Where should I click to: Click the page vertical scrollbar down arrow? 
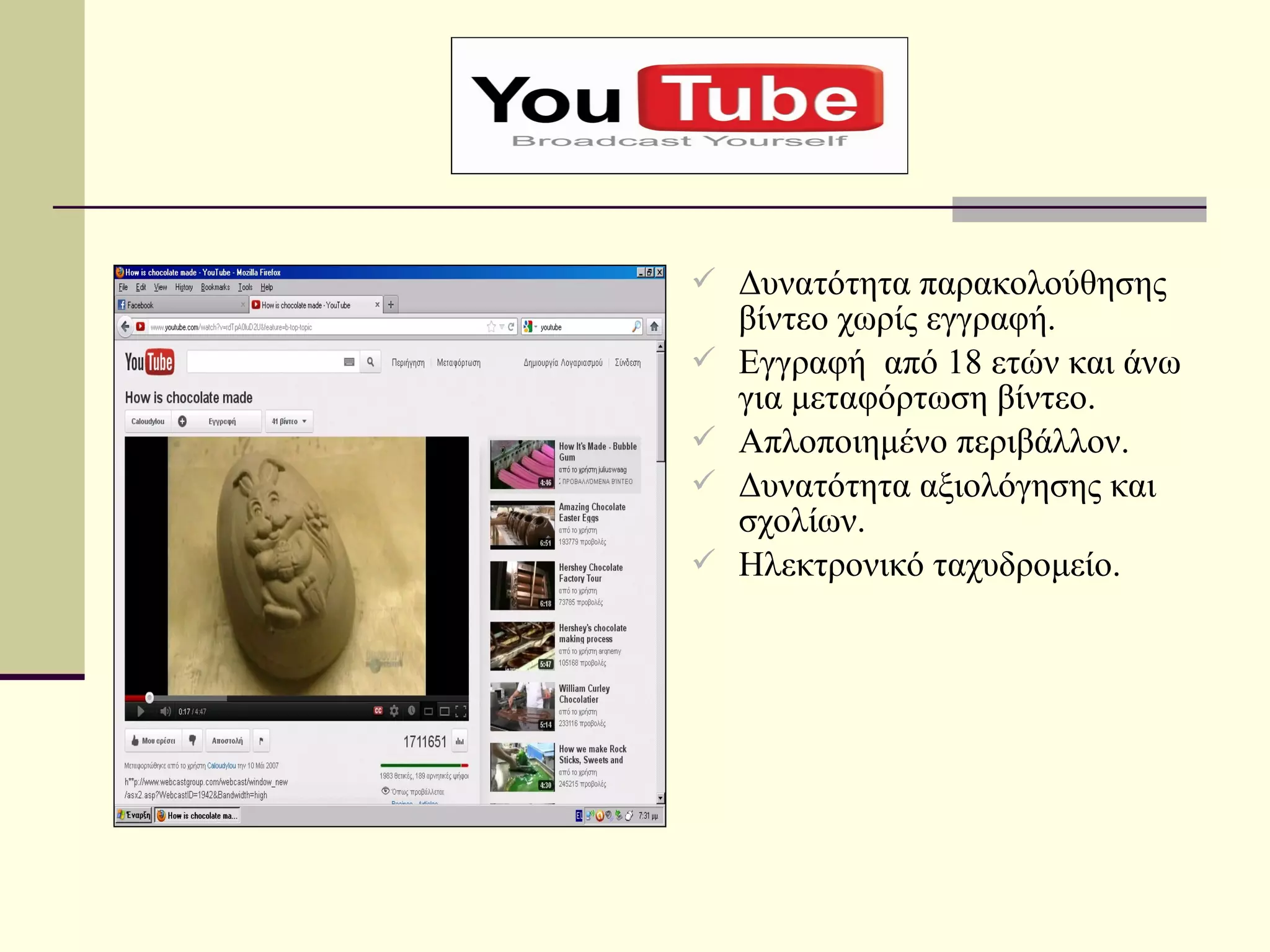(660, 798)
